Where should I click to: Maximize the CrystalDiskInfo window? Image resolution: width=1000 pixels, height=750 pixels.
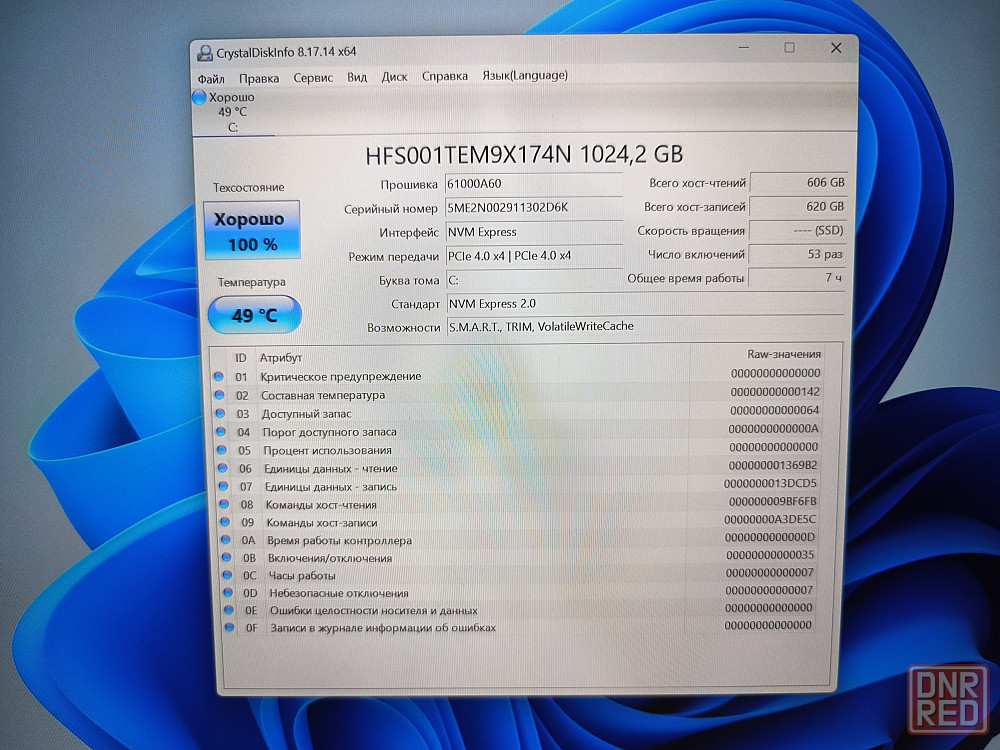(790, 48)
